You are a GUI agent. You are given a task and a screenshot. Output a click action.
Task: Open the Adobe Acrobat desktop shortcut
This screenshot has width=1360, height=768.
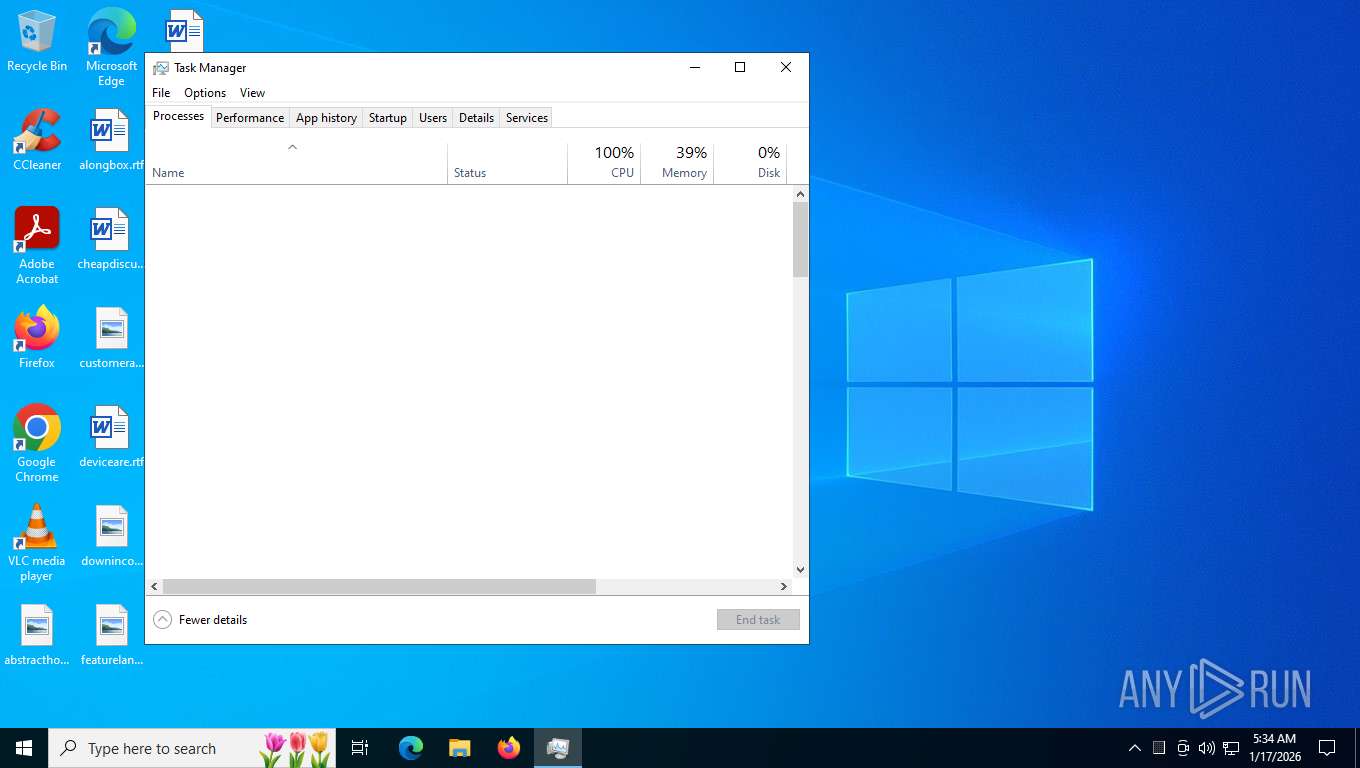37,246
